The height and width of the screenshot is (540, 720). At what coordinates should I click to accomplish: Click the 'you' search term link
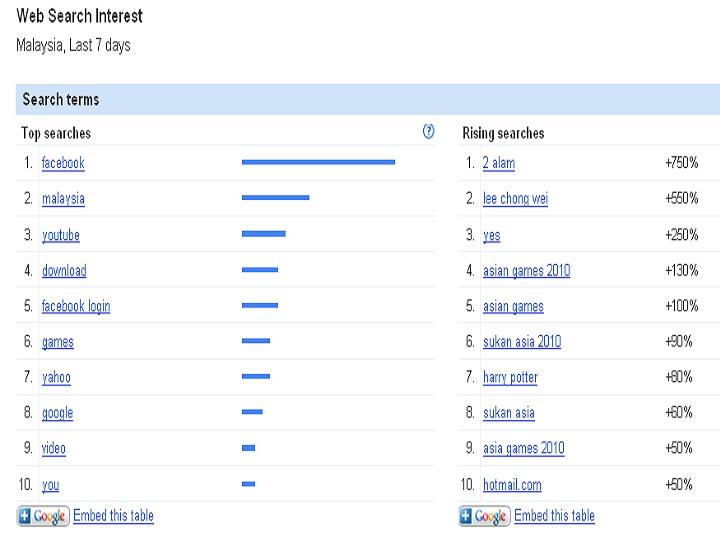coord(51,484)
